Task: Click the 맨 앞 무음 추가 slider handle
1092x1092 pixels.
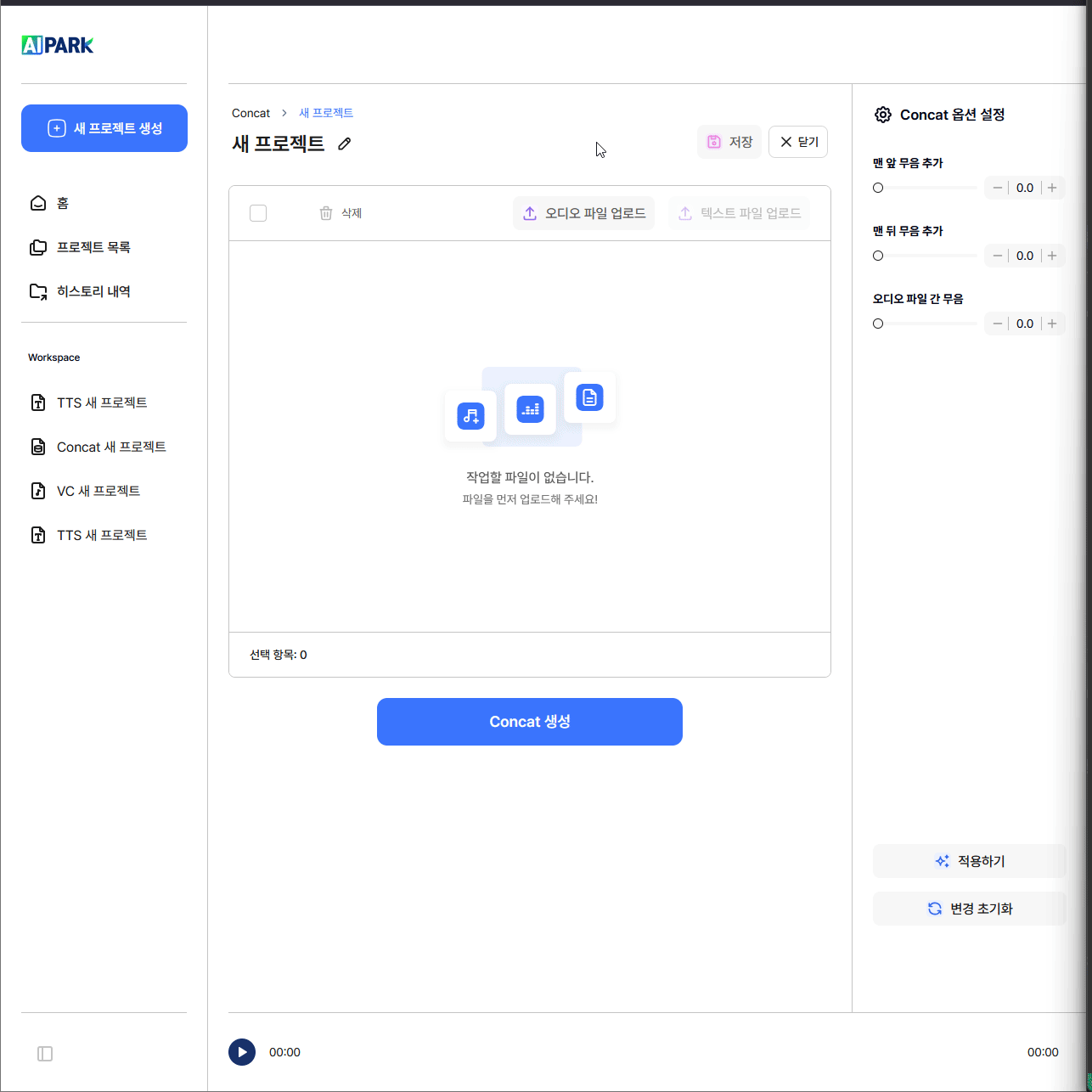Action: pos(878,188)
